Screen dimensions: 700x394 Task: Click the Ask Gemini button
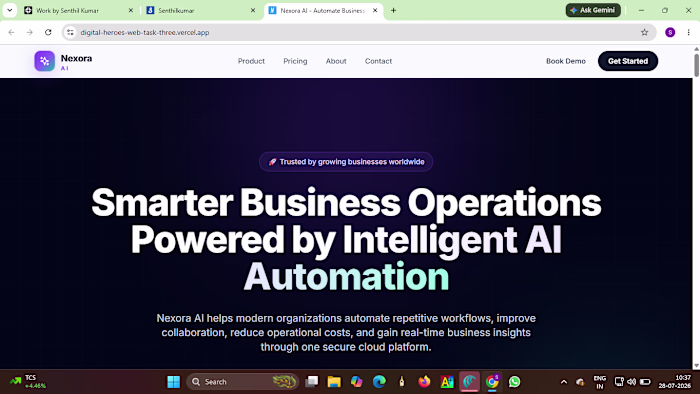pyautogui.click(x=593, y=10)
